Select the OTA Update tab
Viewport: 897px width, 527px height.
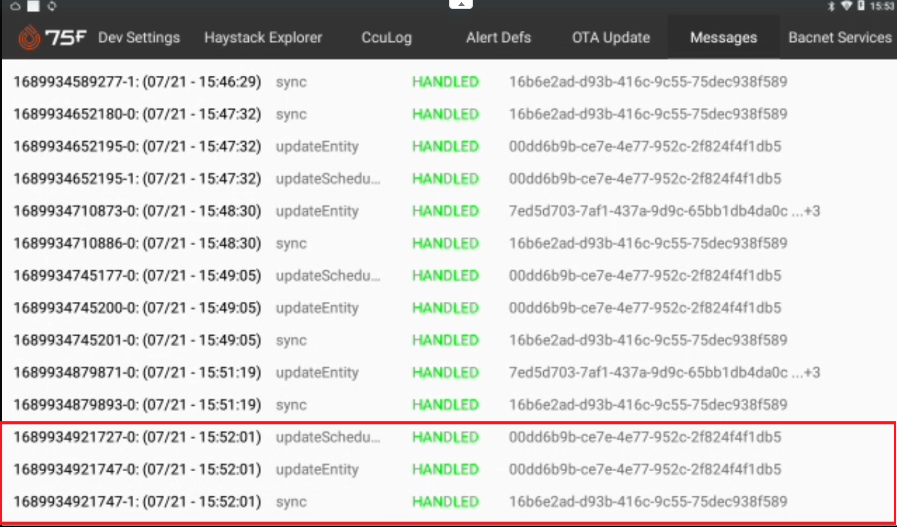(x=611, y=38)
